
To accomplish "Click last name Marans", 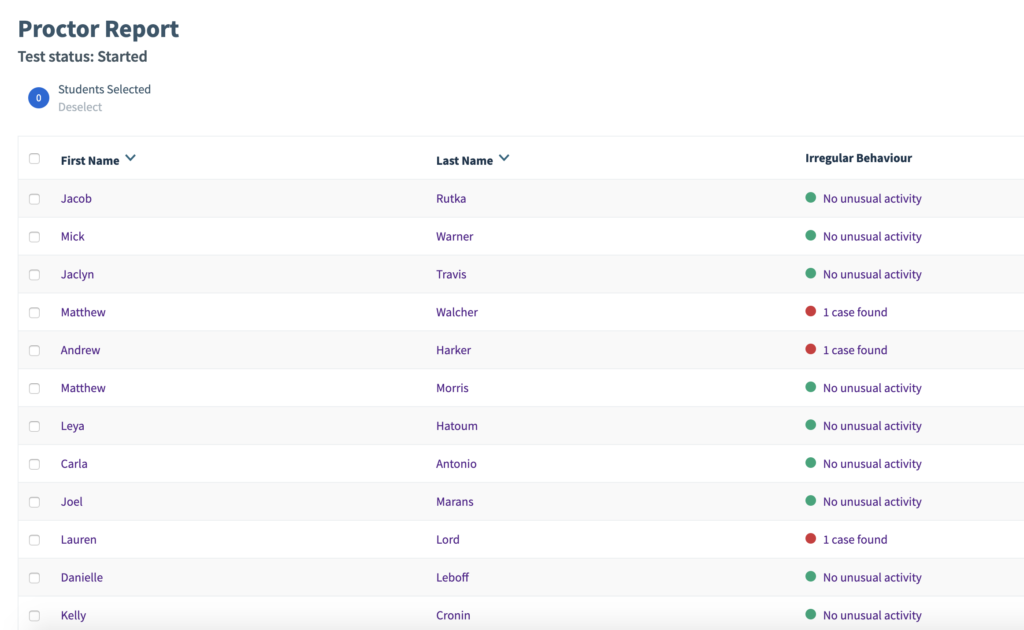I will point(455,501).
